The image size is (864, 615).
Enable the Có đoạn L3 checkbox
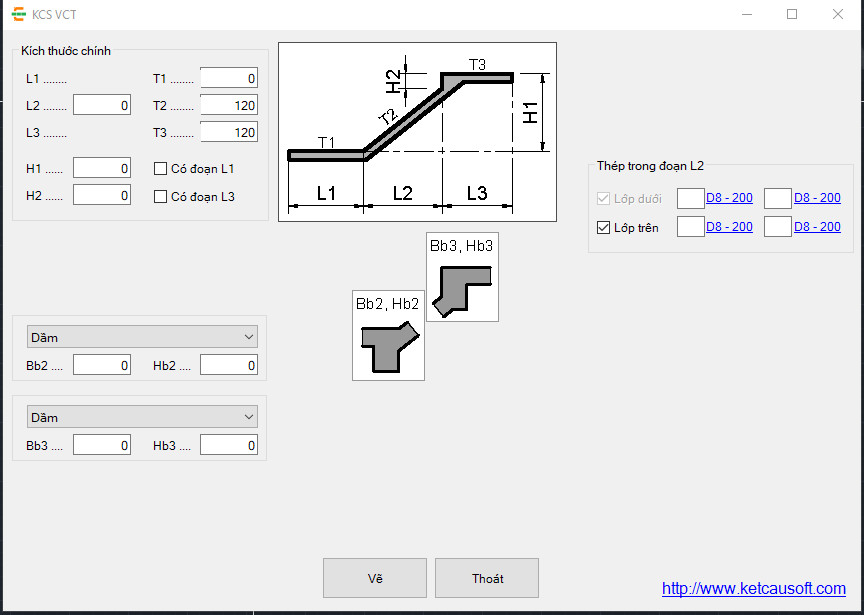coord(160,197)
